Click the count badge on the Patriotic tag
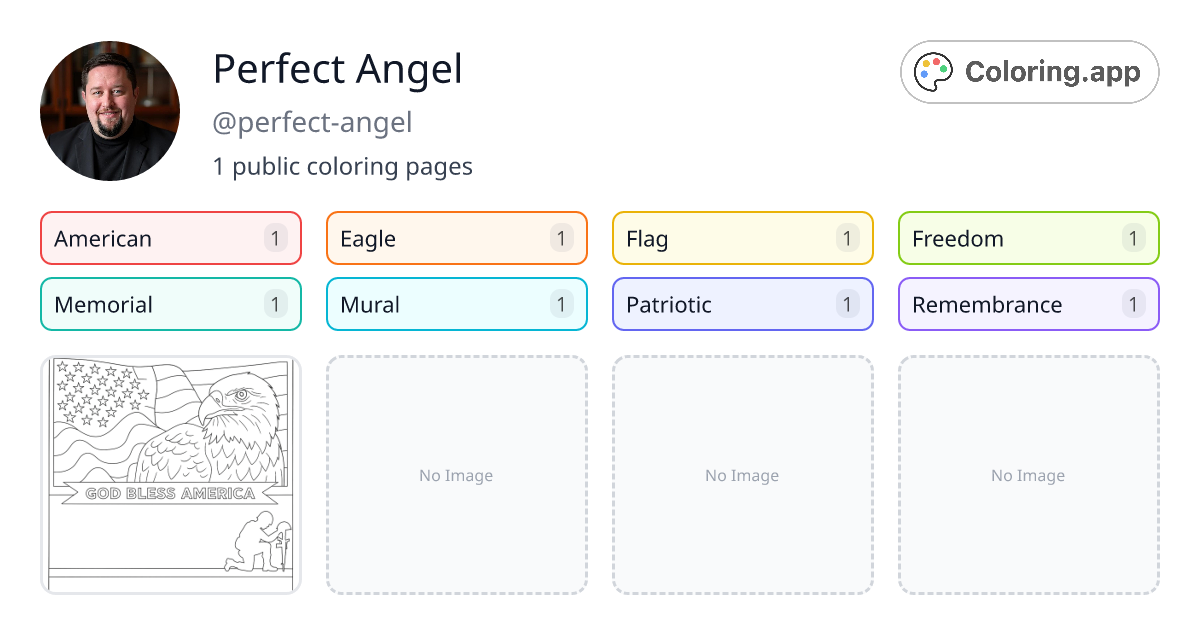Screen dimensions: 1200x630 tap(846, 304)
